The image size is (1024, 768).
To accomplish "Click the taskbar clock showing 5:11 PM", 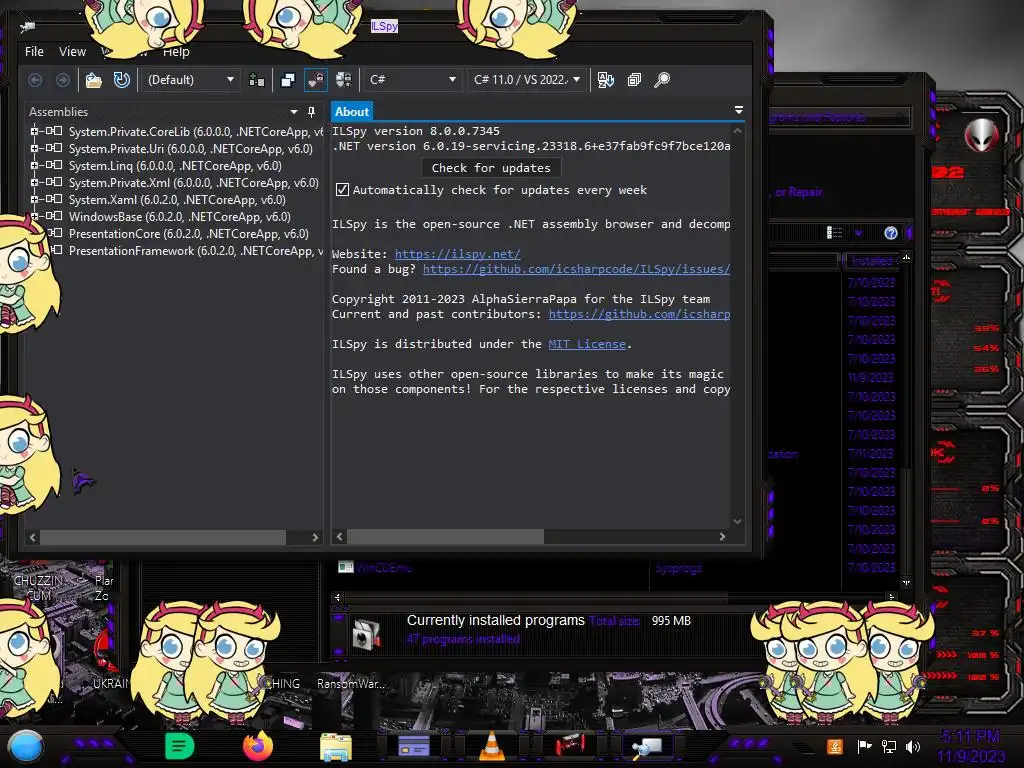I will pyautogui.click(x=970, y=746).
